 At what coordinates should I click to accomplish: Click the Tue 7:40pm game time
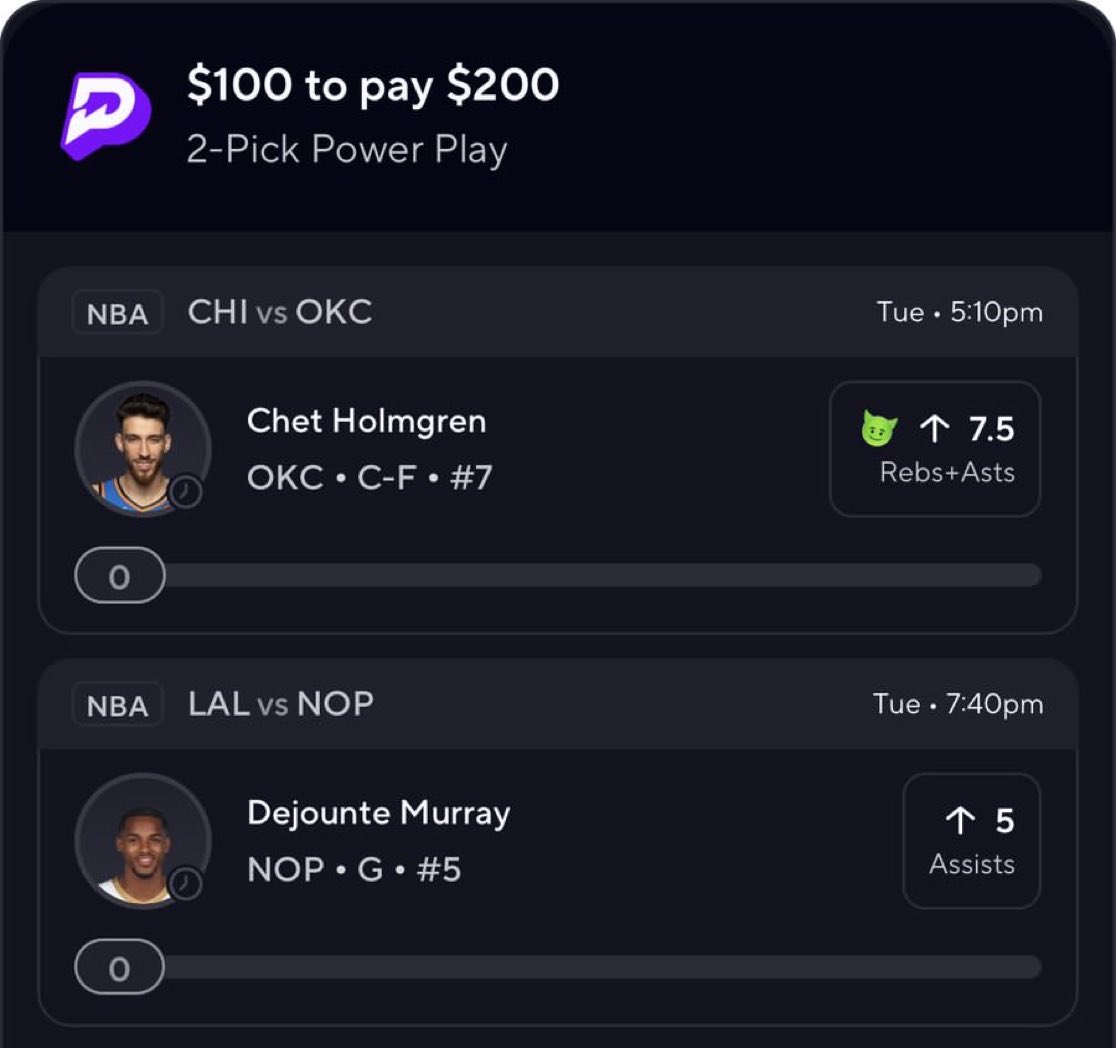tap(957, 704)
